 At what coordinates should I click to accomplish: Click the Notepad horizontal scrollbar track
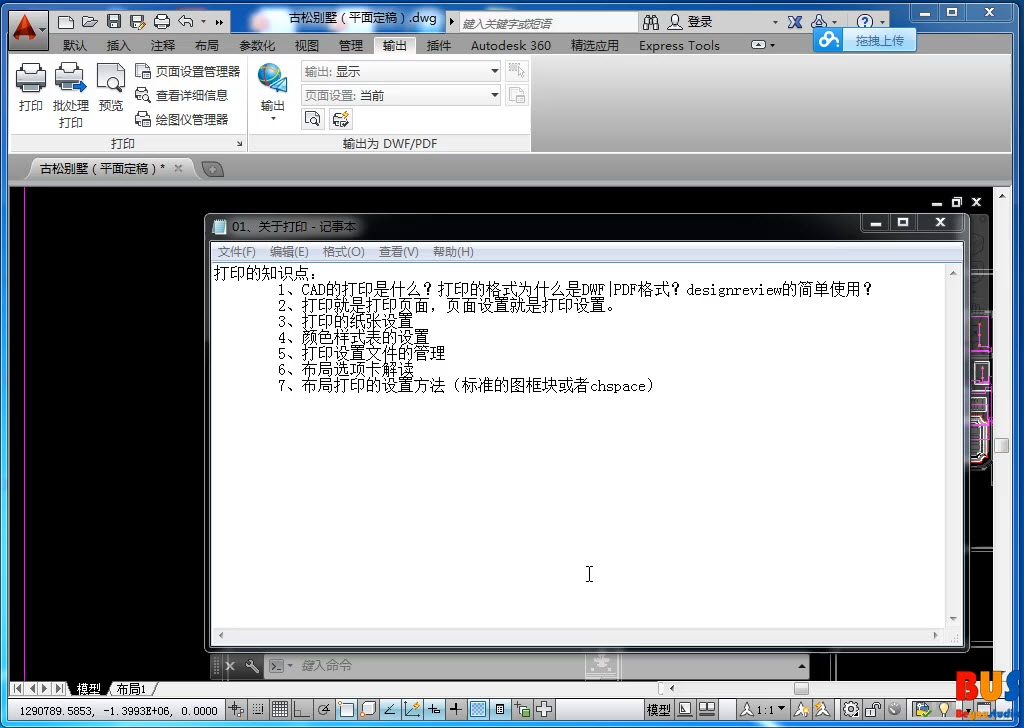(x=580, y=635)
